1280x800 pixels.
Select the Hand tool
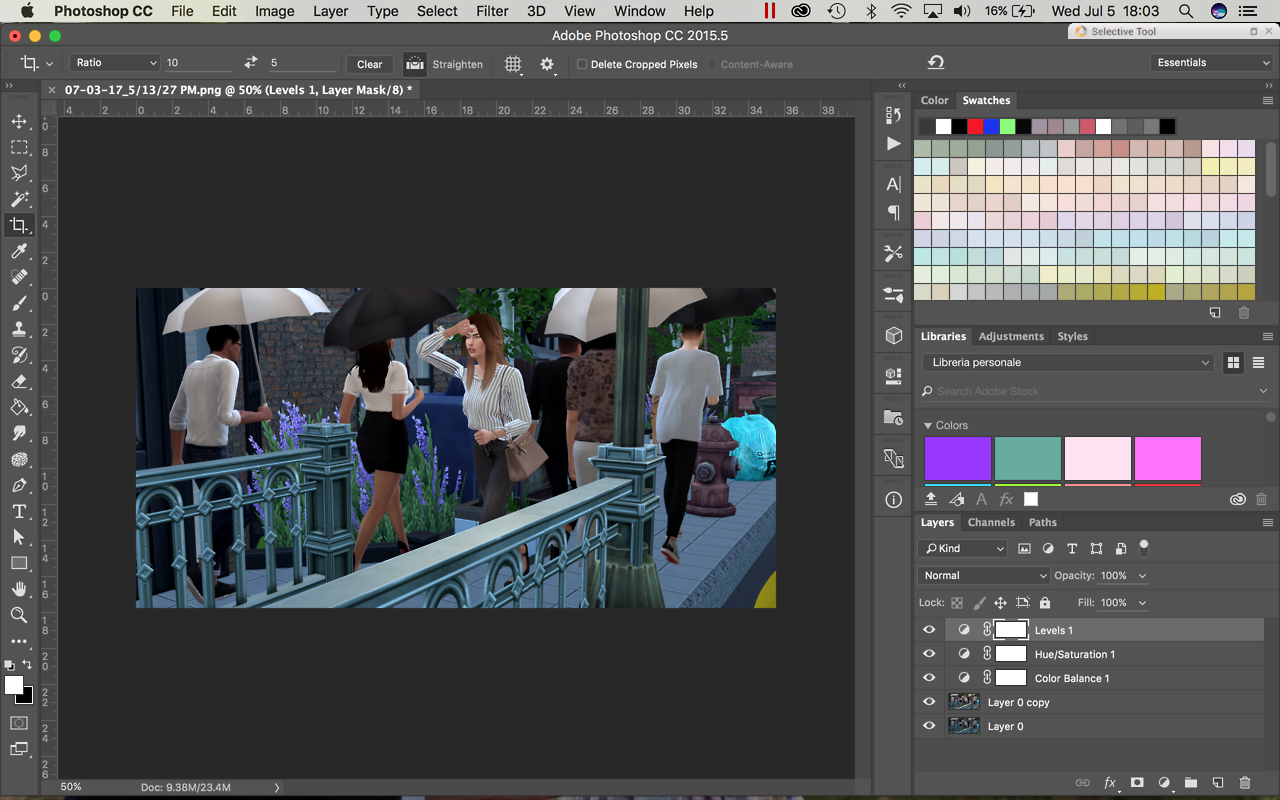19,589
